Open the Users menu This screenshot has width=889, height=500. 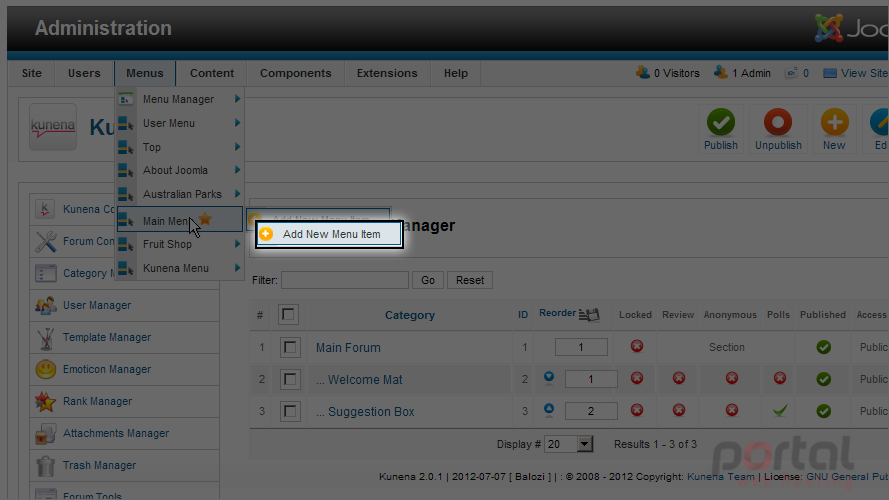84,73
